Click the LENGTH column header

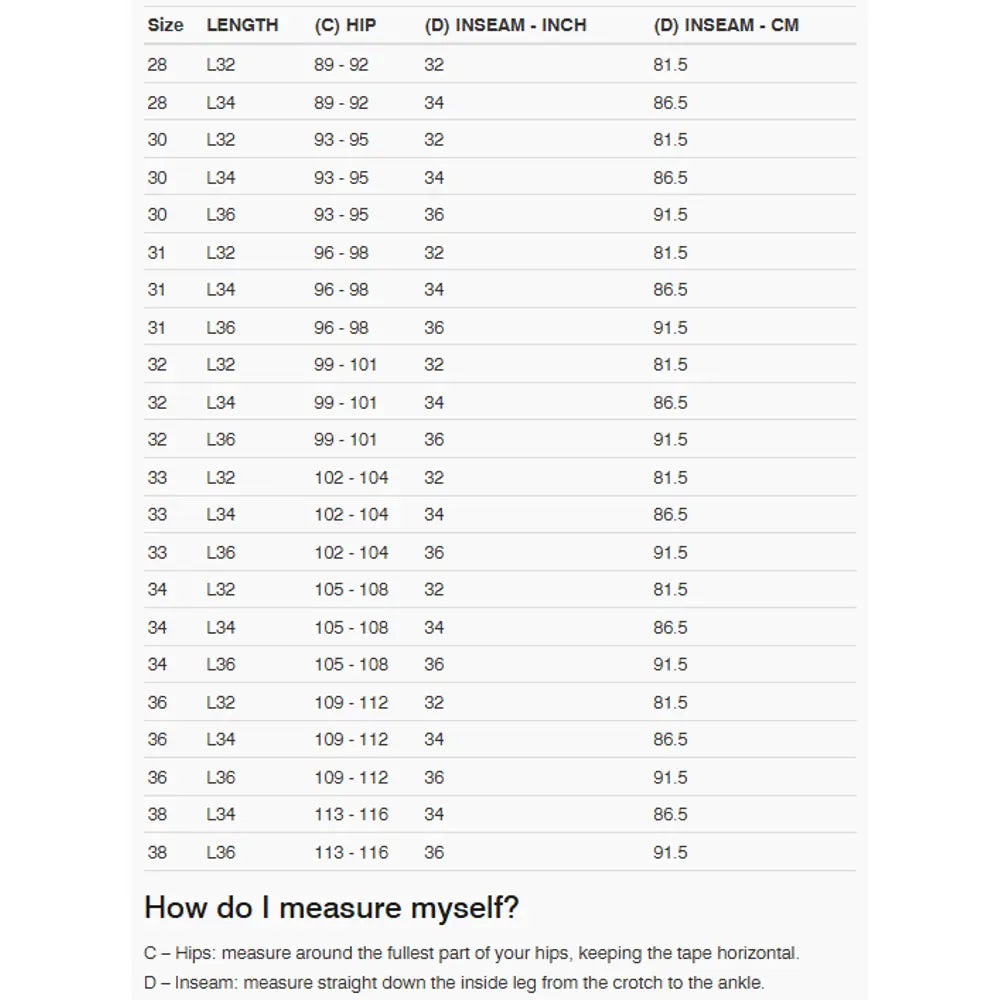[242, 25]
